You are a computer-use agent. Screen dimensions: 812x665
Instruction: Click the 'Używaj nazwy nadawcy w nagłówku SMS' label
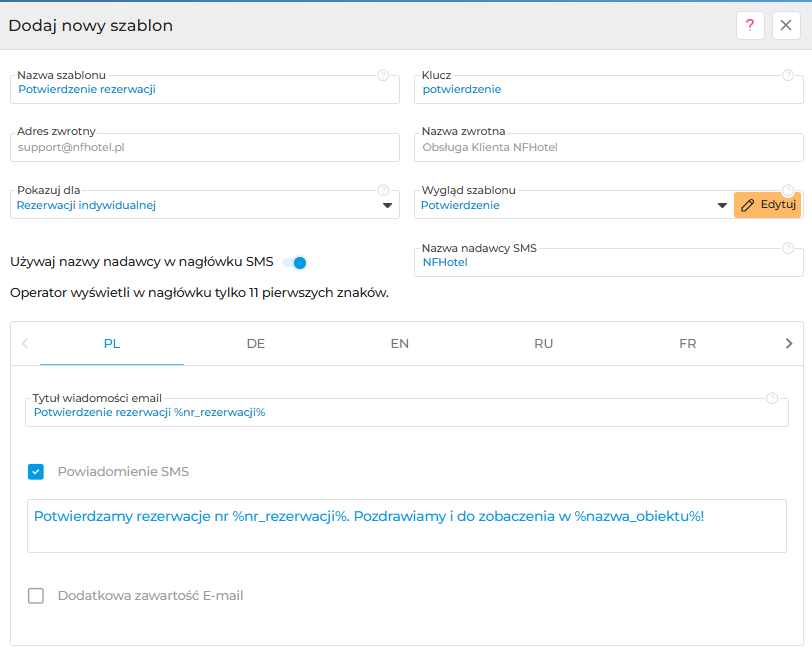coord(141,262)
